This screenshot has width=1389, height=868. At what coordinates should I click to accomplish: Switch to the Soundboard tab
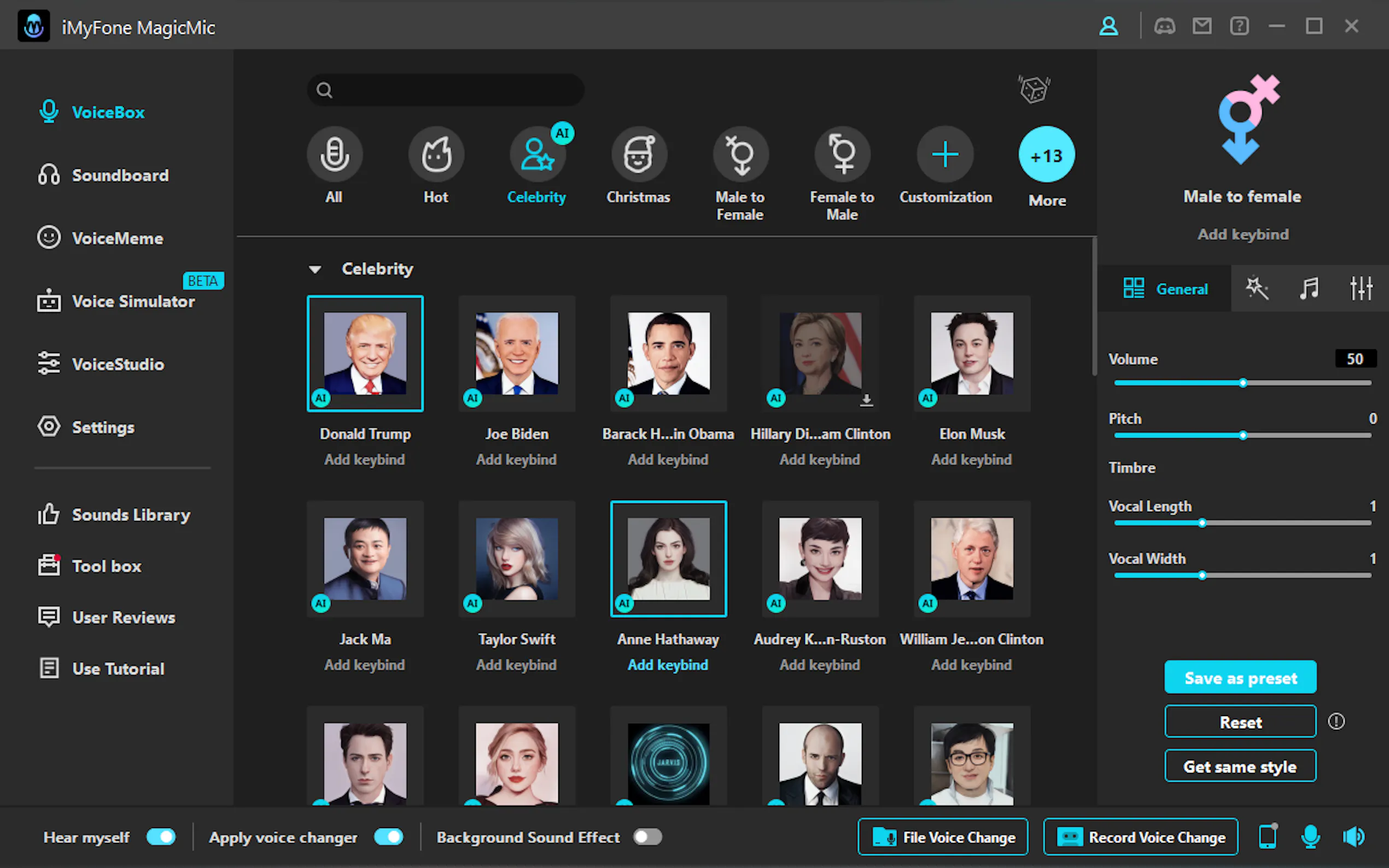tap(120, 175)
